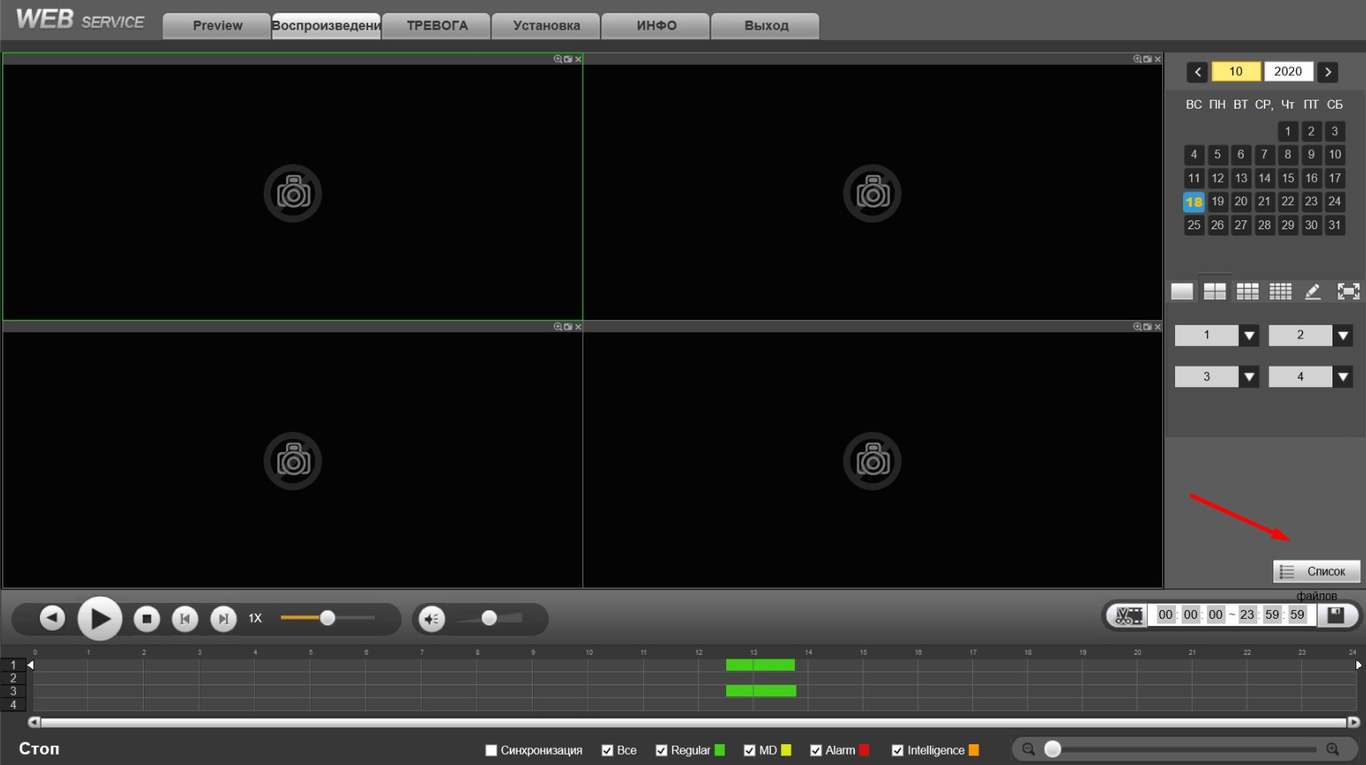The image size is (1366, 765).
Task: Snapshot icon on top-left video window
Action: click(x=568, y=59)
